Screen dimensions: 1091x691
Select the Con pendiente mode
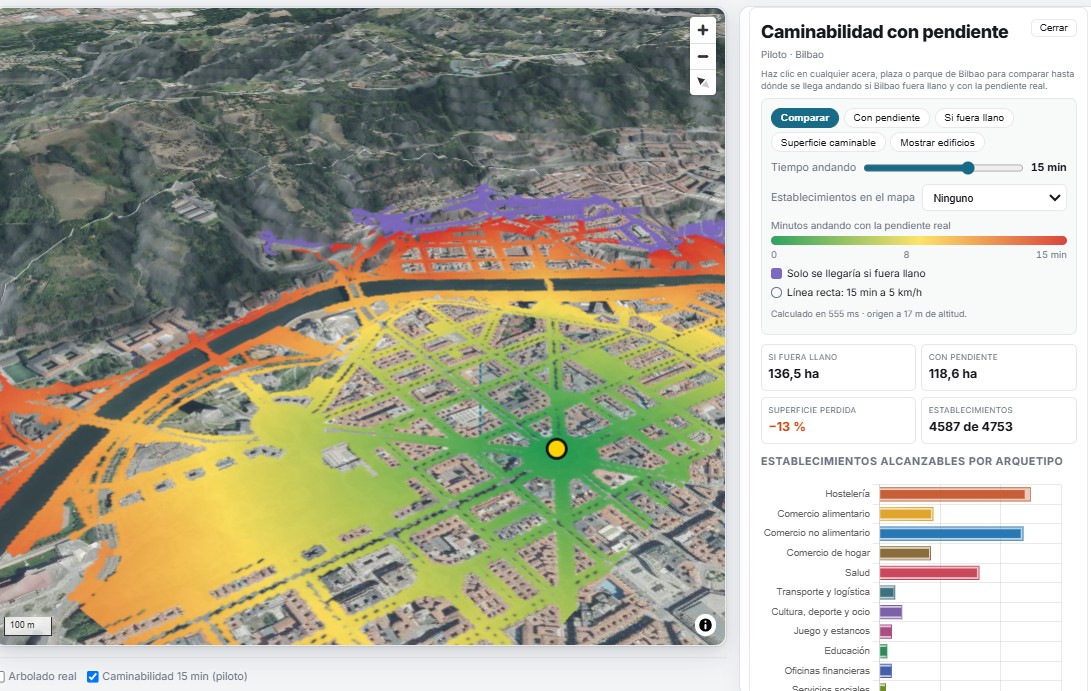pos(886,118)
